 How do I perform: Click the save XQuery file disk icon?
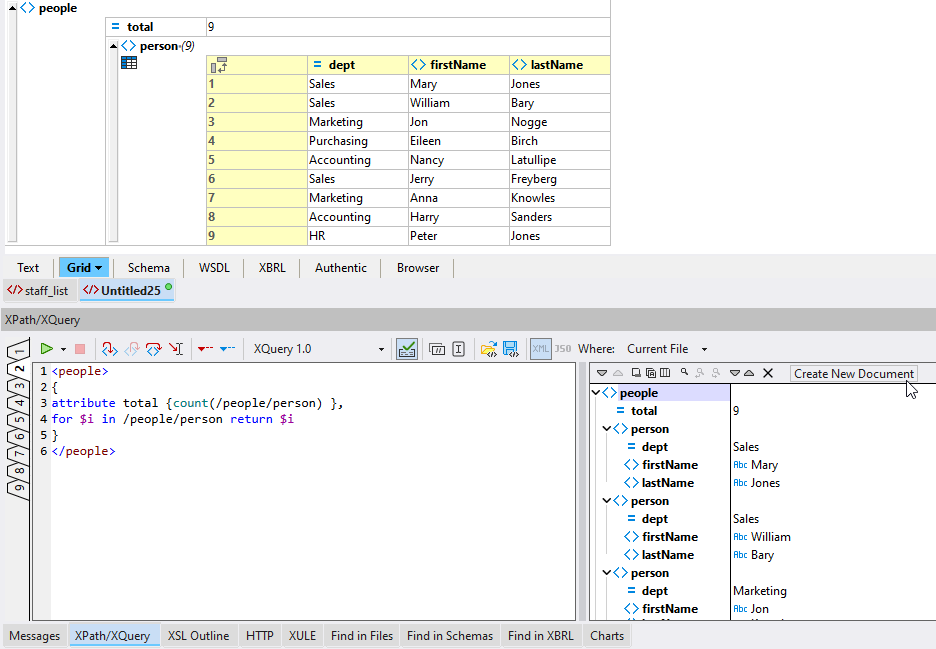coord(510,349)
